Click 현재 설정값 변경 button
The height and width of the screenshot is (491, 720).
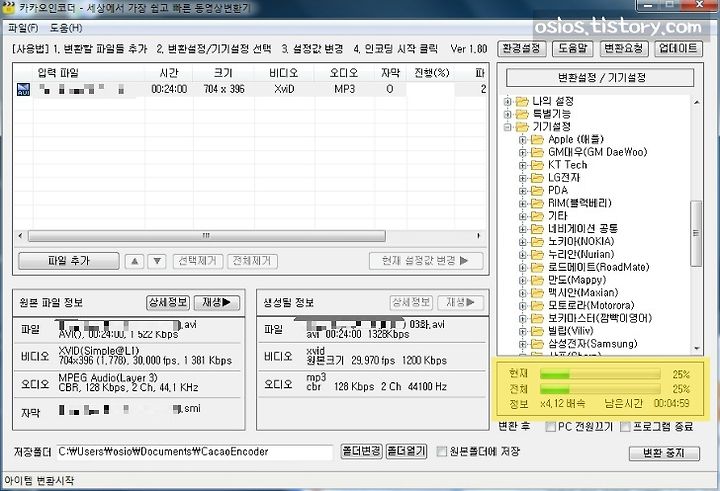(426, 261)
